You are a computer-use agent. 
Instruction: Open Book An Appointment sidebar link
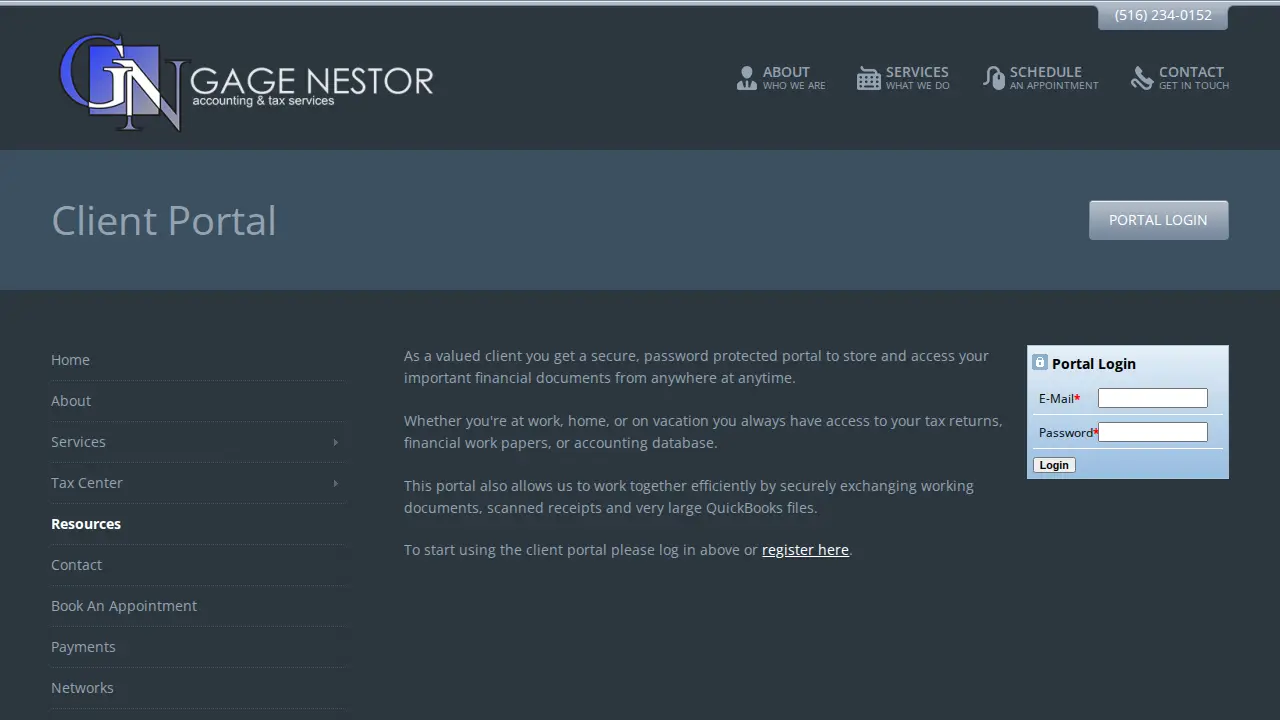pyautogui.click(x=124, y=606)
